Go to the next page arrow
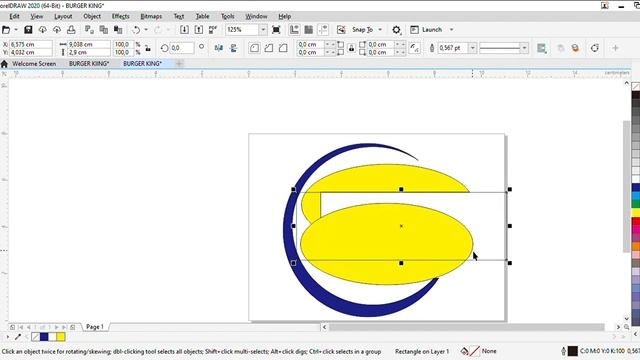The width and height of the screenshot is (640, 360). pos(56,327)
